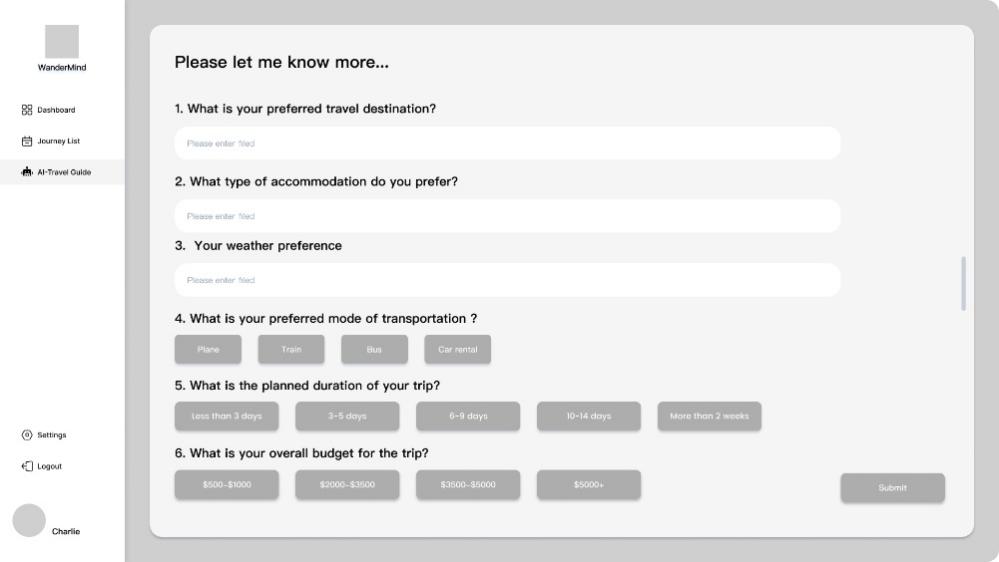Open Charlie's profile avatar
Image resolution: width=999 pixels, height=562 pixels.
pos(29,521)
